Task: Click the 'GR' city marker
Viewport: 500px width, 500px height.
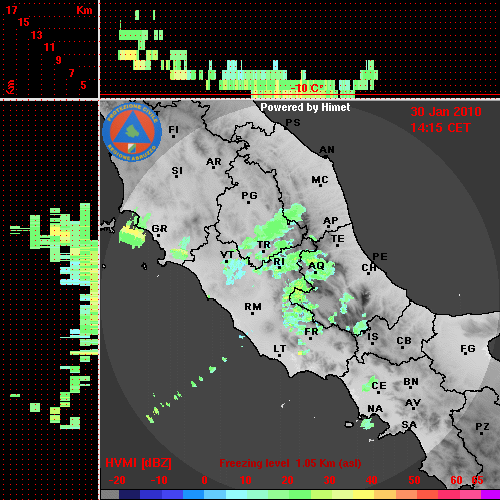Action: (159, 230)
